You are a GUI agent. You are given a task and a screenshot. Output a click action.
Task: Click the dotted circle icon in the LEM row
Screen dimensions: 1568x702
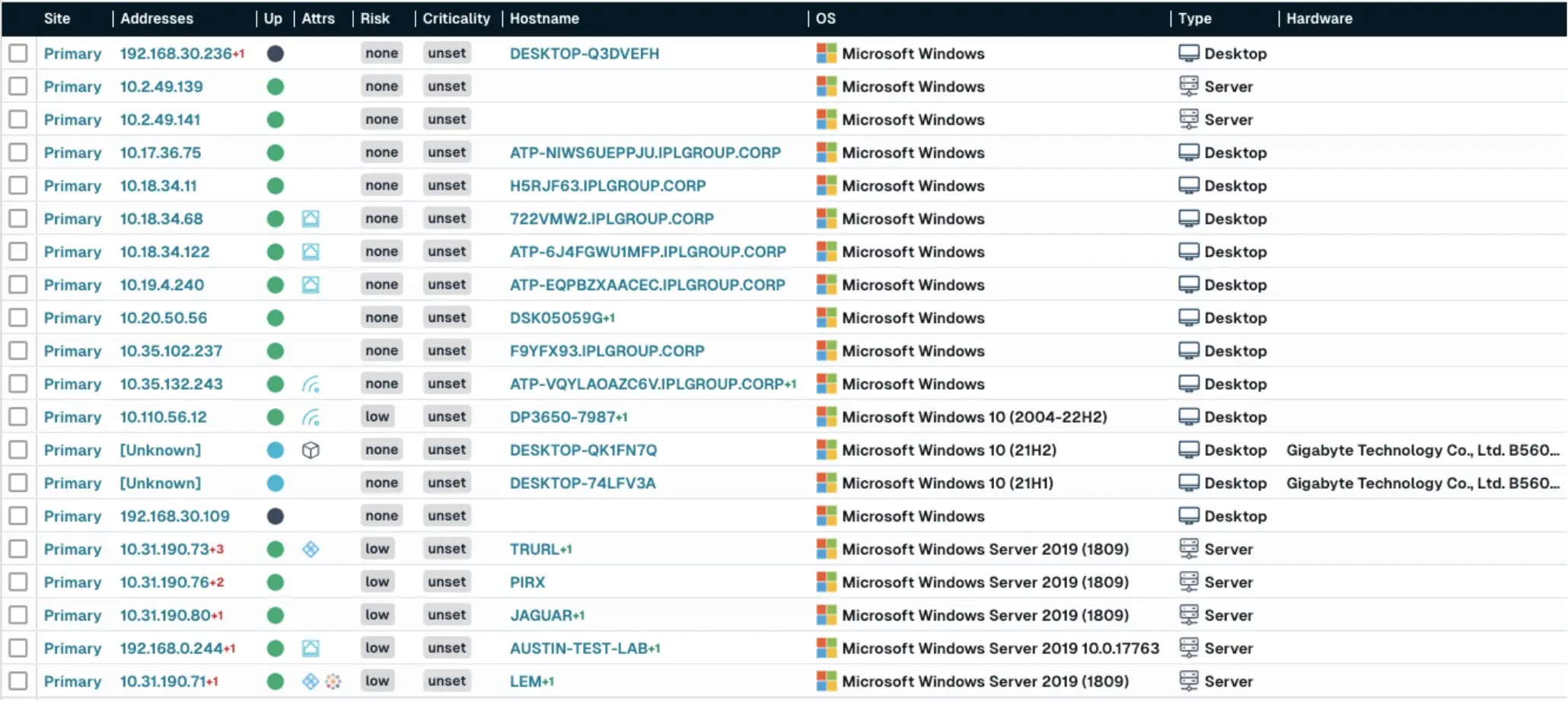[x=333, y=682]
